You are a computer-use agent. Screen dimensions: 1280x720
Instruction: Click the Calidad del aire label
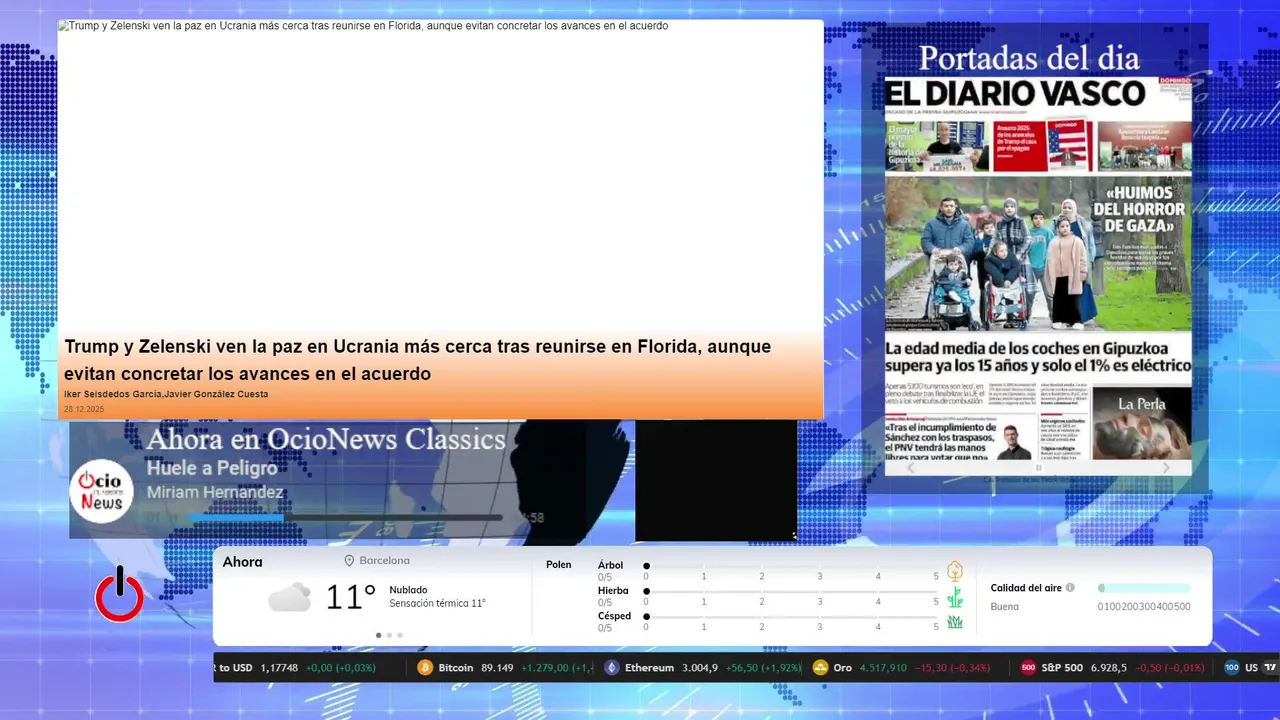[1026, 588]
